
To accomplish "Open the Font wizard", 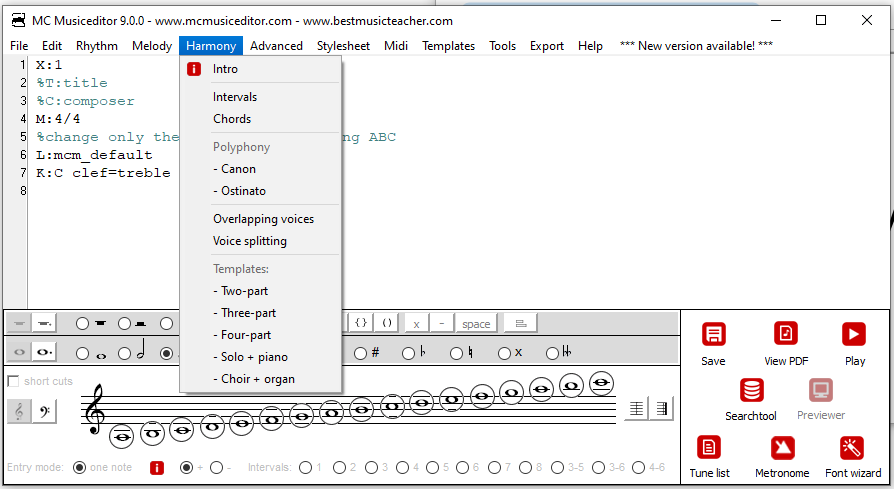I will tap(852, 448).
